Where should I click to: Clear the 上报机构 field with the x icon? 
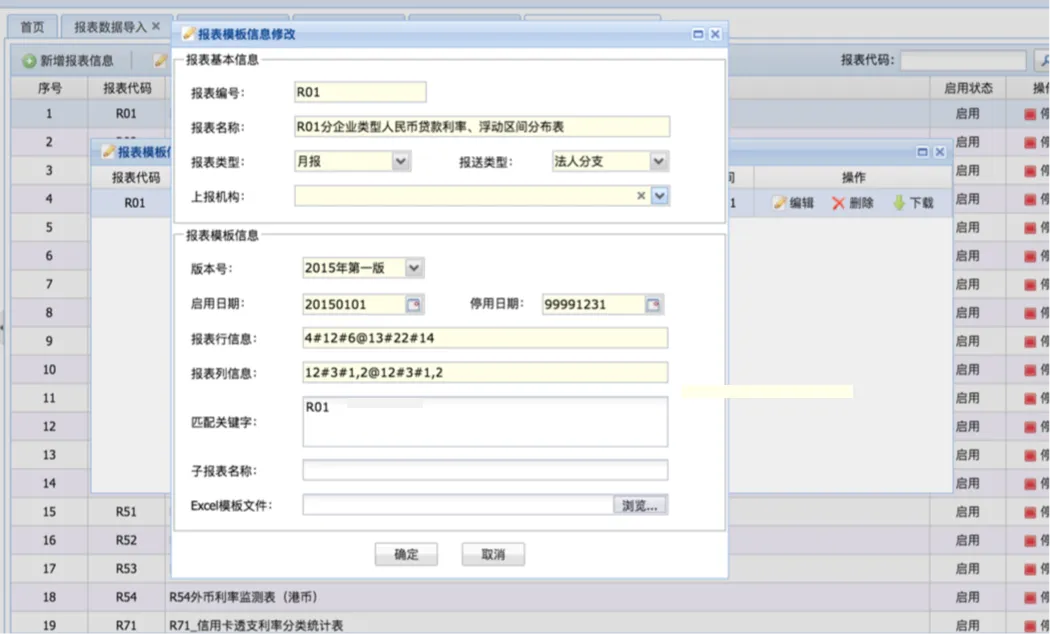tap(641, 196)
